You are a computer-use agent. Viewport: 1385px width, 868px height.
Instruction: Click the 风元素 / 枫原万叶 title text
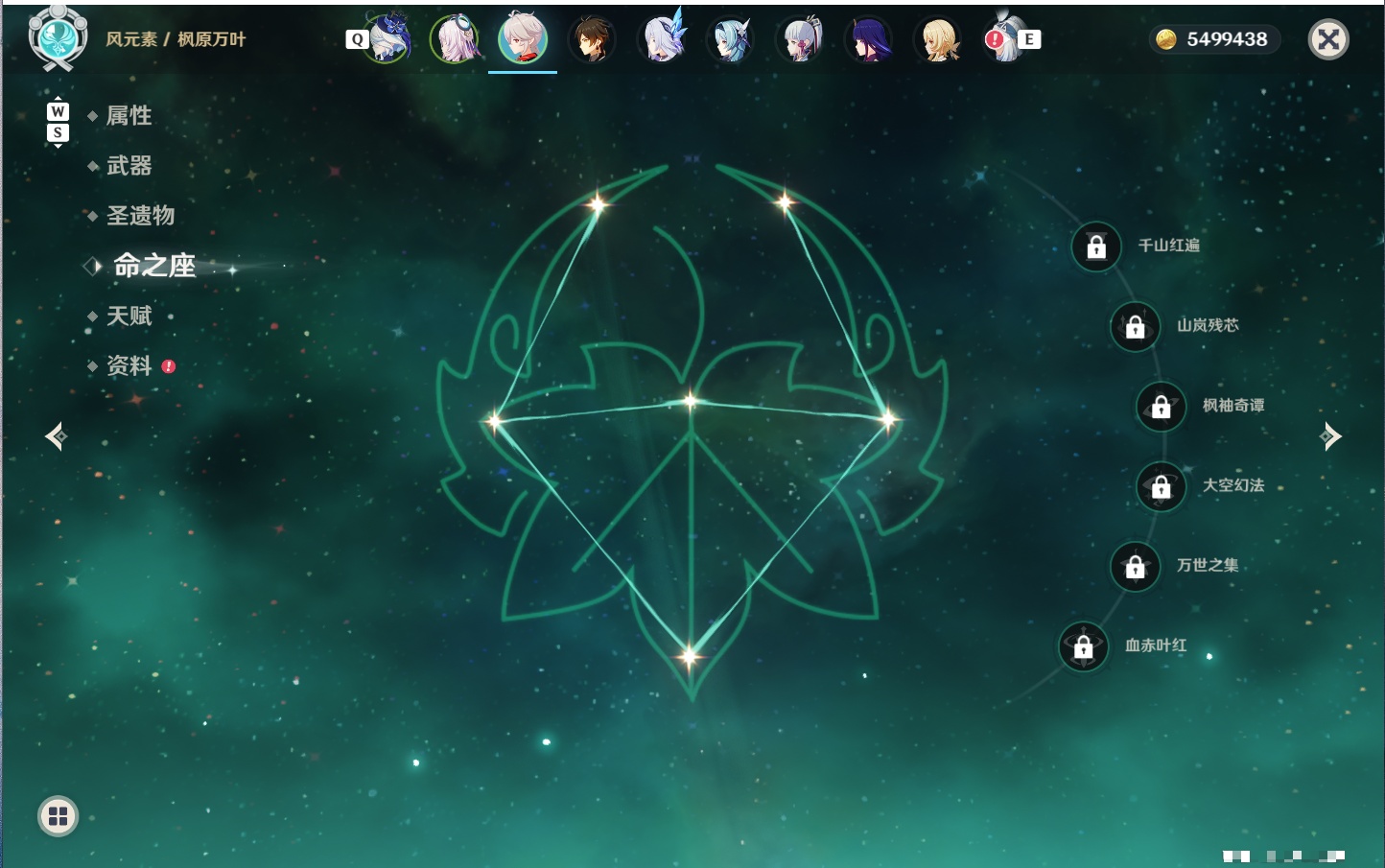click(176, 39)
